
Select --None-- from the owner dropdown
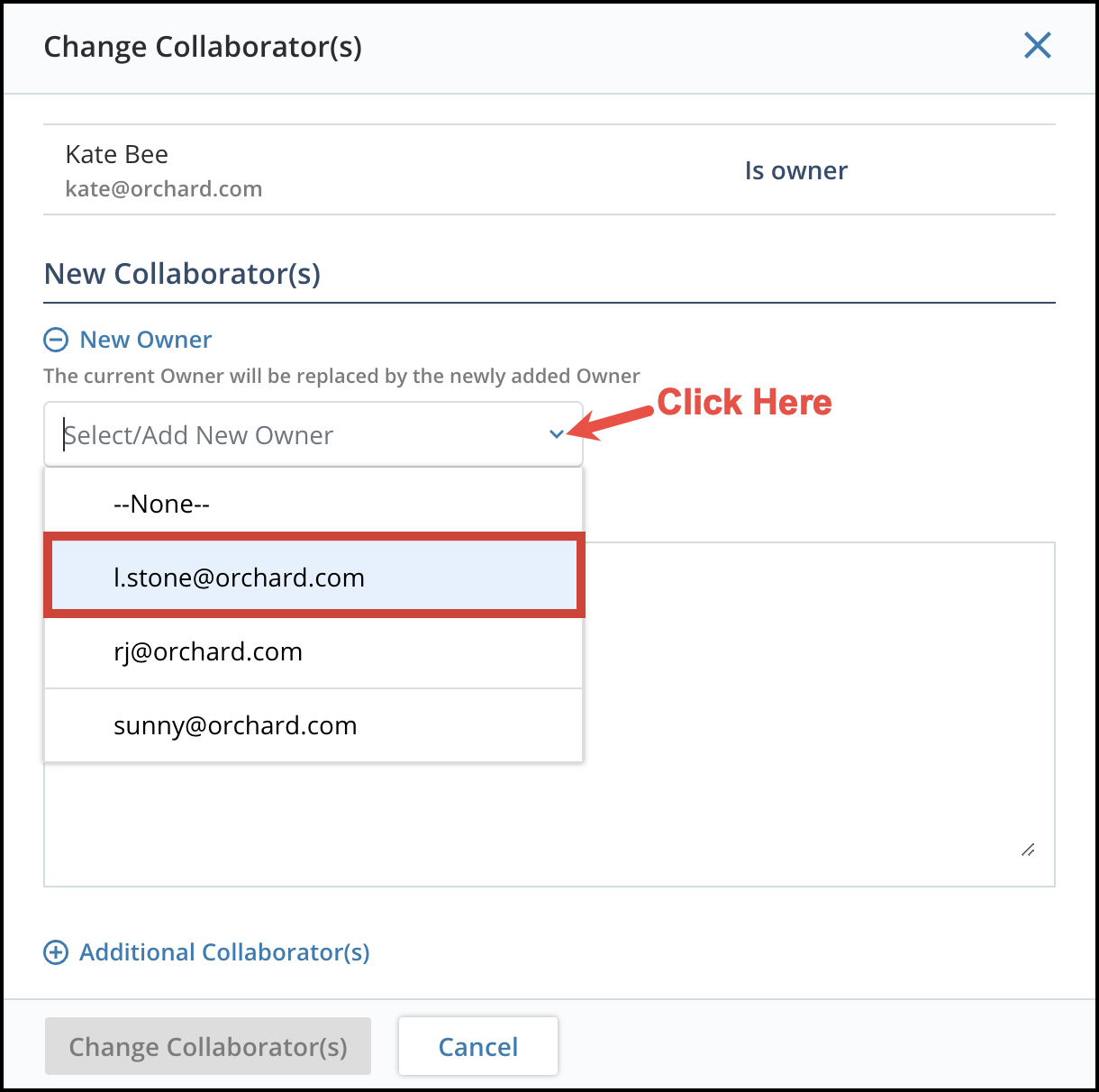point(162,503)
